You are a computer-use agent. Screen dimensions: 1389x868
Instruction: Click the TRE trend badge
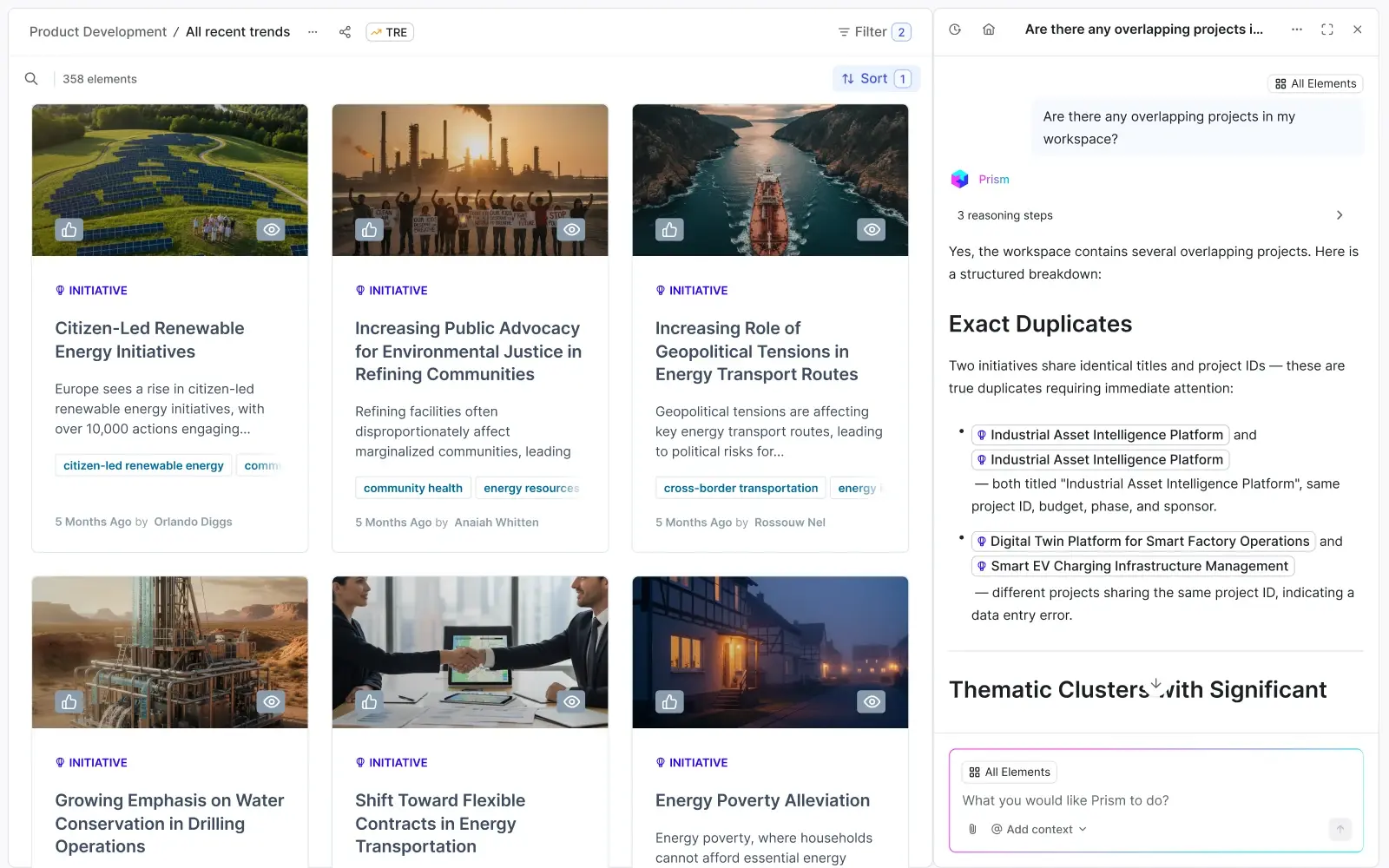pos(389,32)
